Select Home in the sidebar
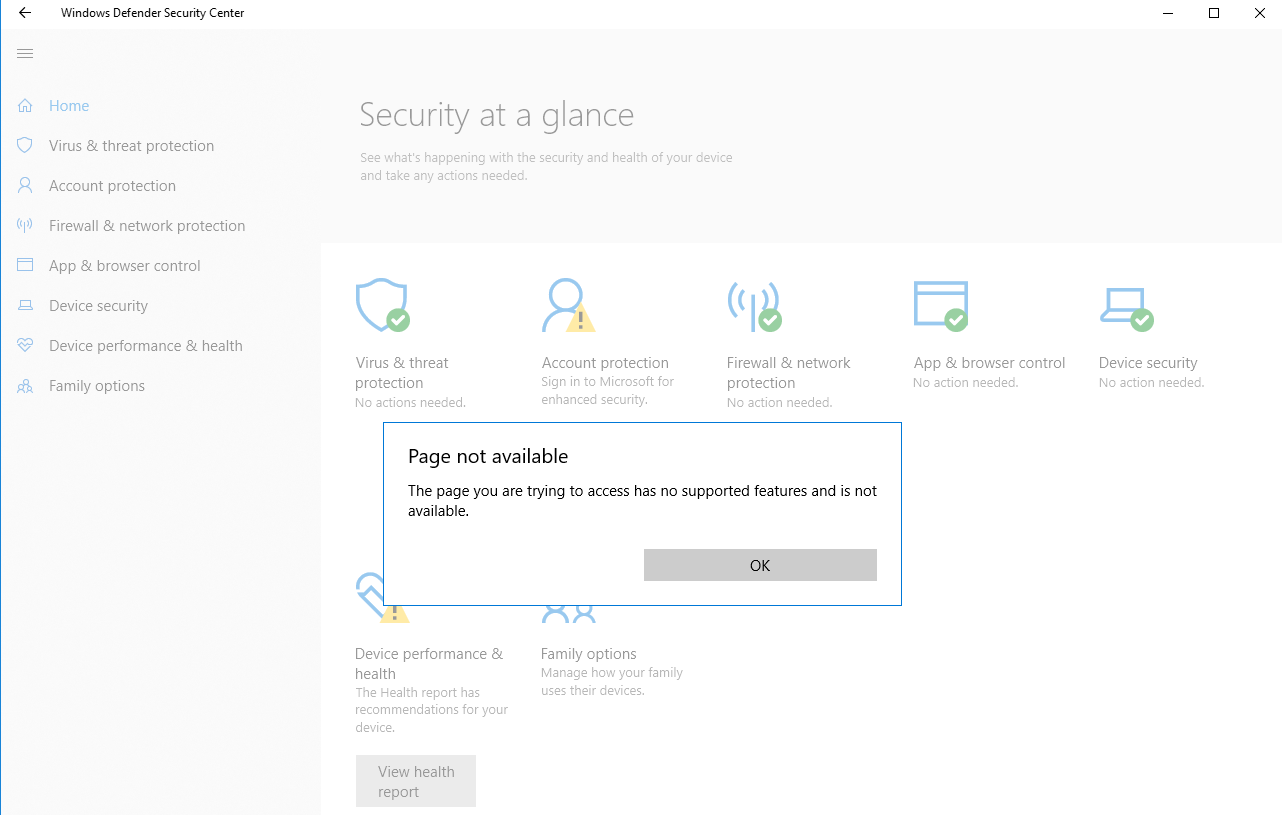1282x815 pixels. coord(69,105)
